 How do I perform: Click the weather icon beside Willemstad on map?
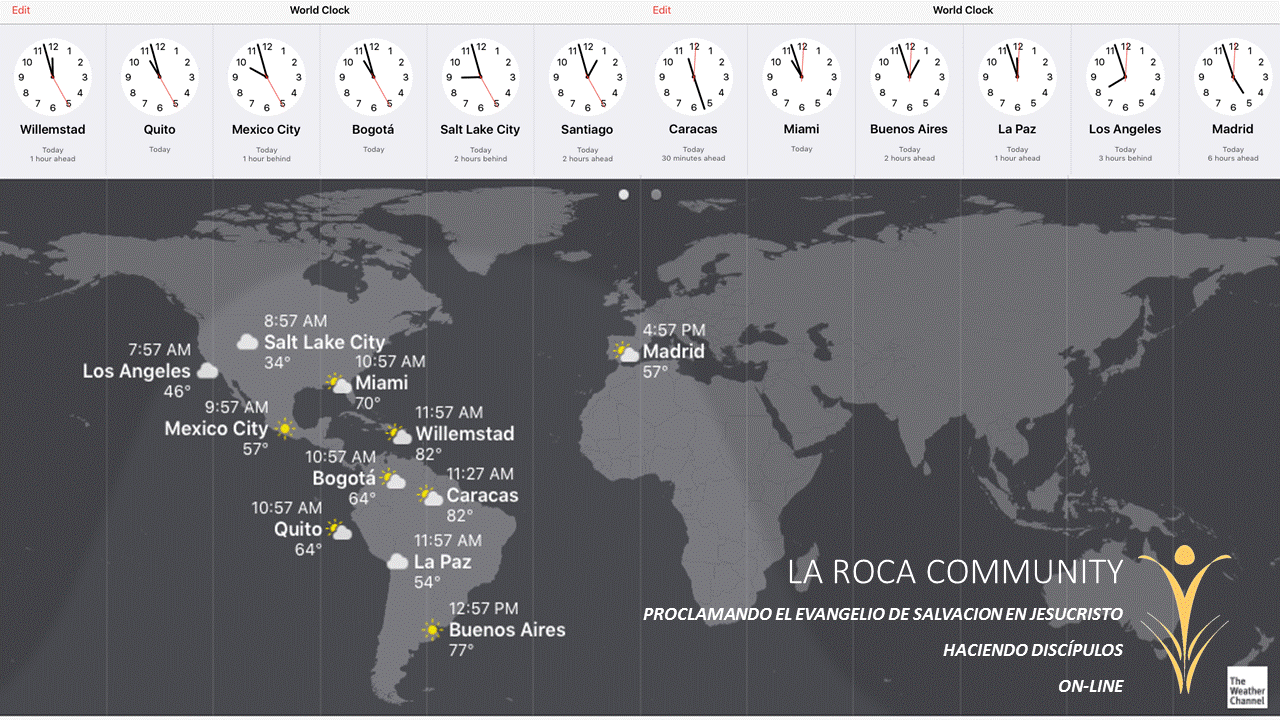[398, 433]
